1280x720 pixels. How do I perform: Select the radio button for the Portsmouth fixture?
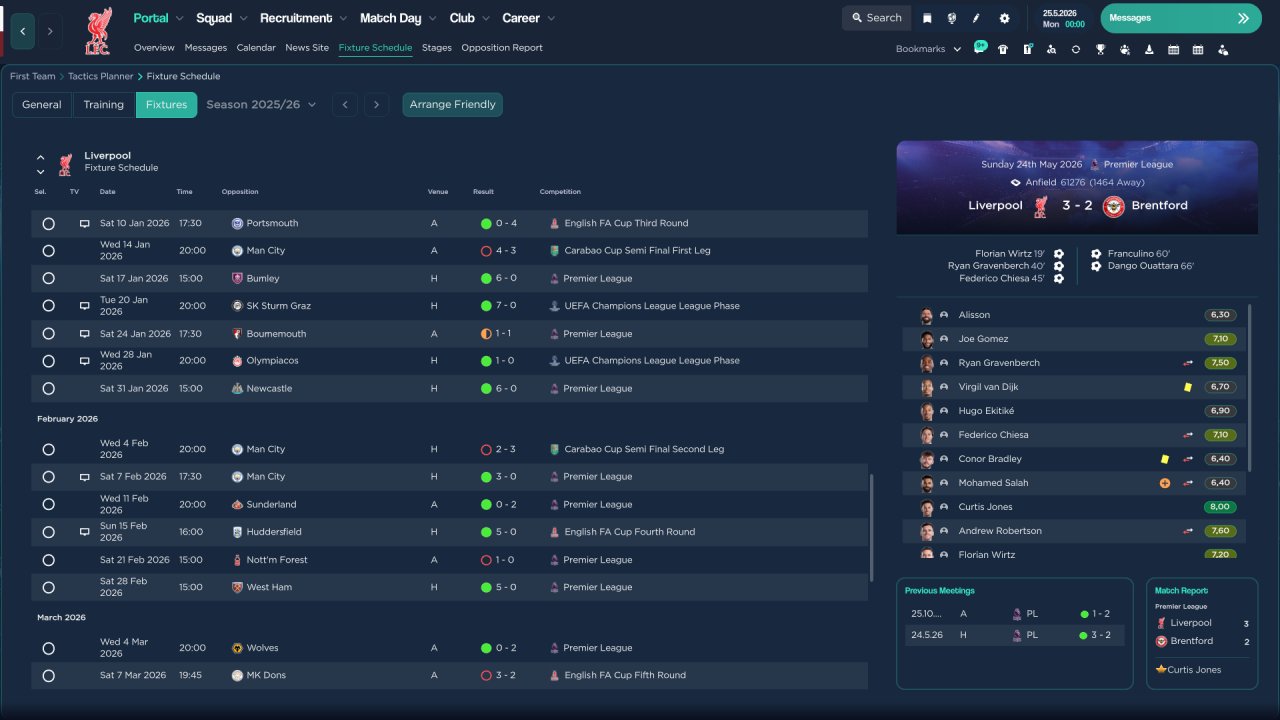coord(48,223)
